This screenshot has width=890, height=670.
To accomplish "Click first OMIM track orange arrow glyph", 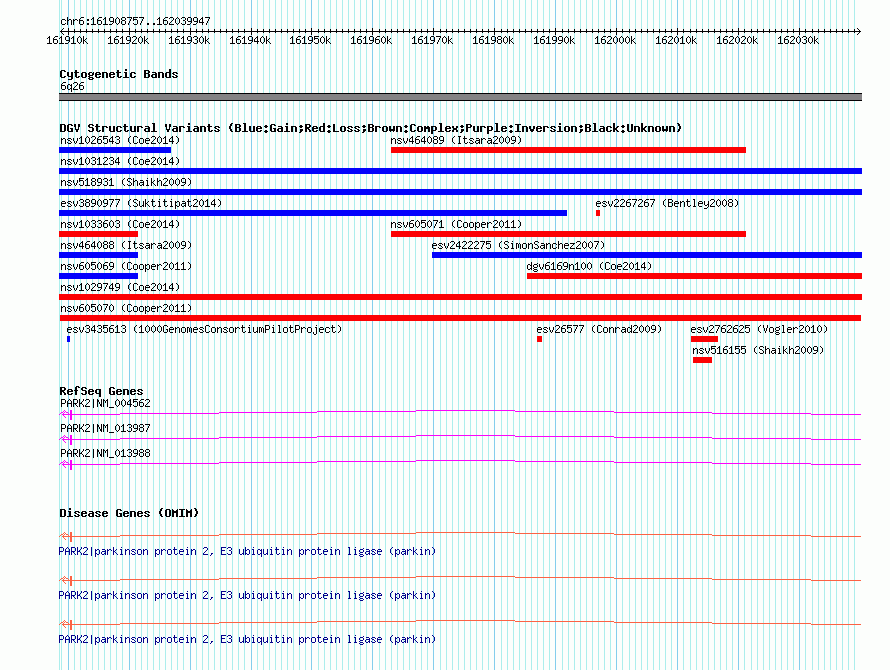I will click(66, 536).
